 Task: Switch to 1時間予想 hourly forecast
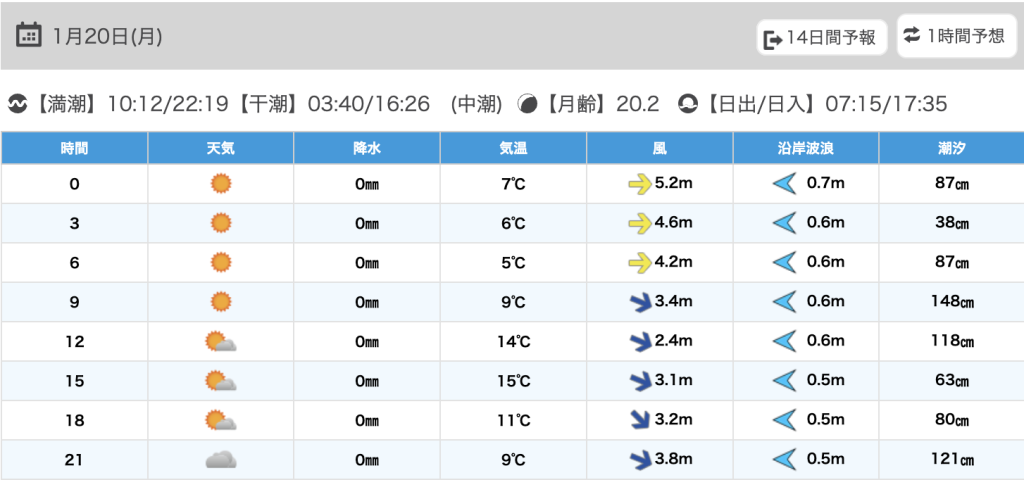pyautogui.click(x=955, y=36)
